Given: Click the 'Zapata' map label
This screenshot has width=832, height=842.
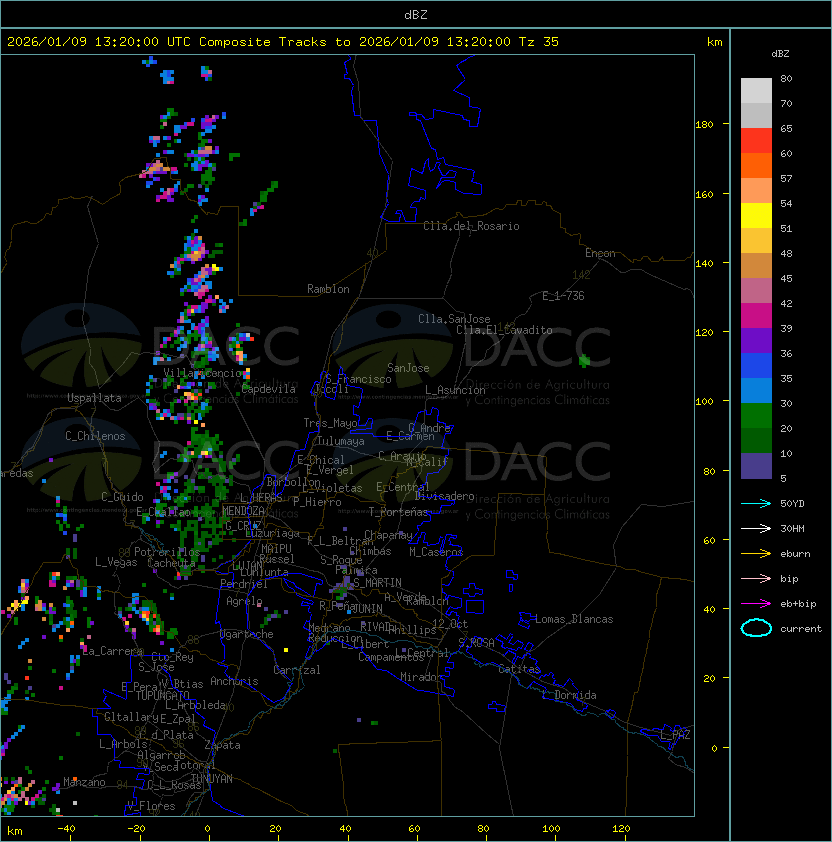Looking at the screenshot, I should coord(222,745).
